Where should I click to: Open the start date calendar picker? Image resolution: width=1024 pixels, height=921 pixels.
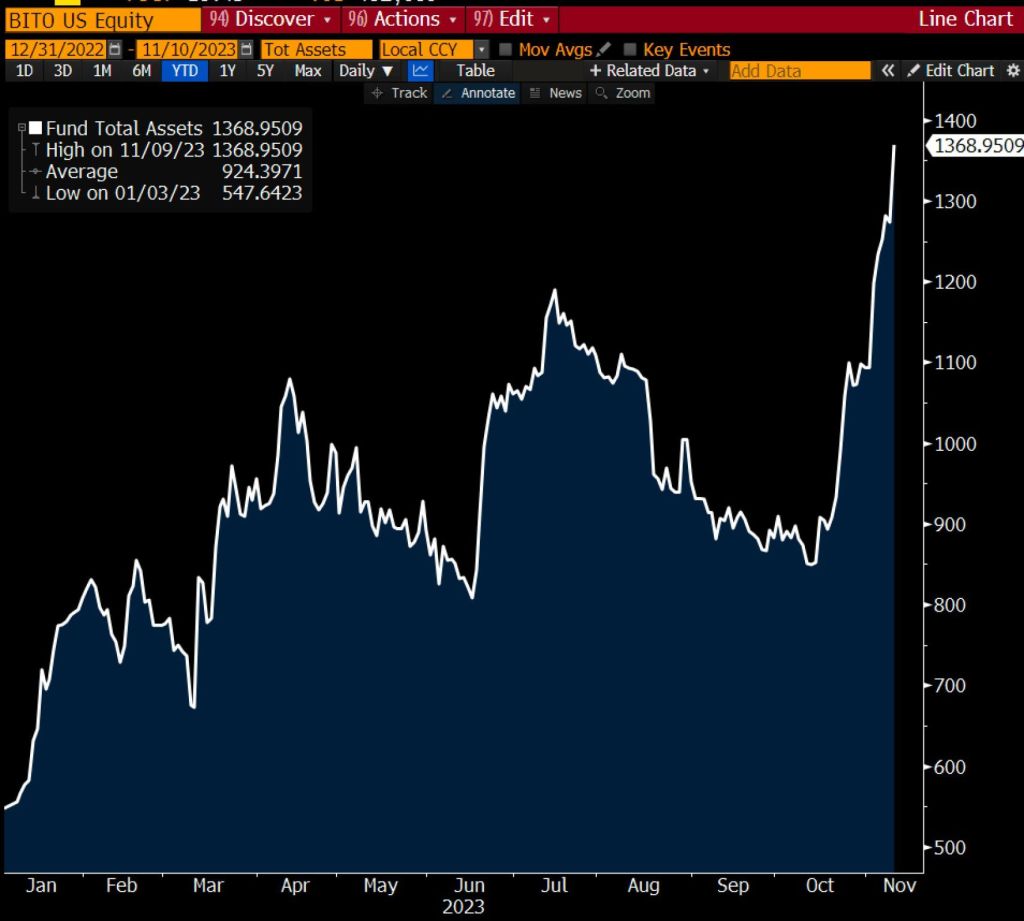116,49
